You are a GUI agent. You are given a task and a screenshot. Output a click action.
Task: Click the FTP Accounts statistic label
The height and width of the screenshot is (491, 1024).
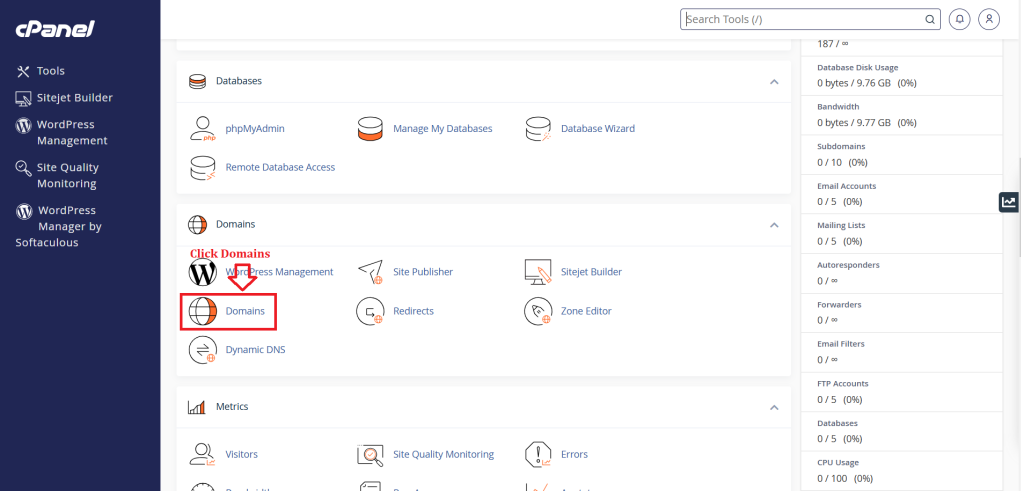[843, 384]
